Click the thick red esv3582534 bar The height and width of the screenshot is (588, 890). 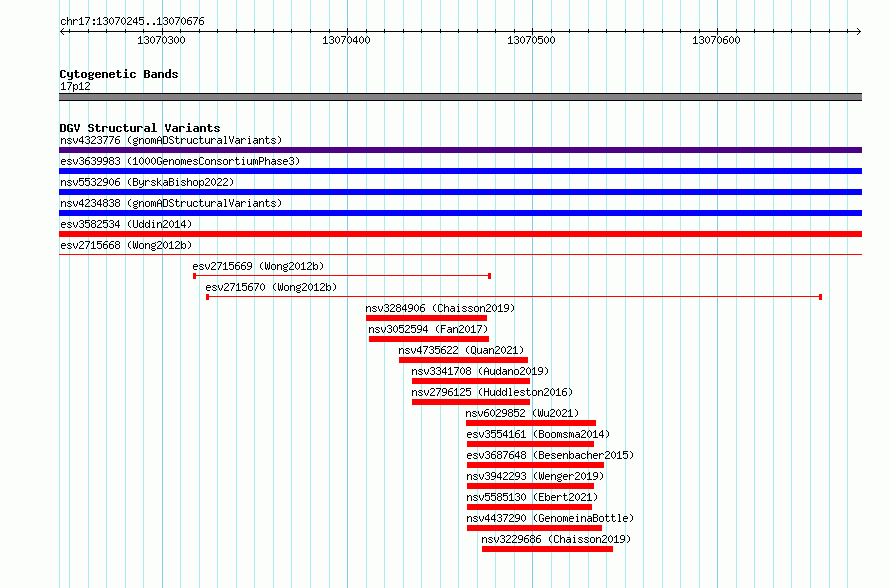click(x=460, y=234)
